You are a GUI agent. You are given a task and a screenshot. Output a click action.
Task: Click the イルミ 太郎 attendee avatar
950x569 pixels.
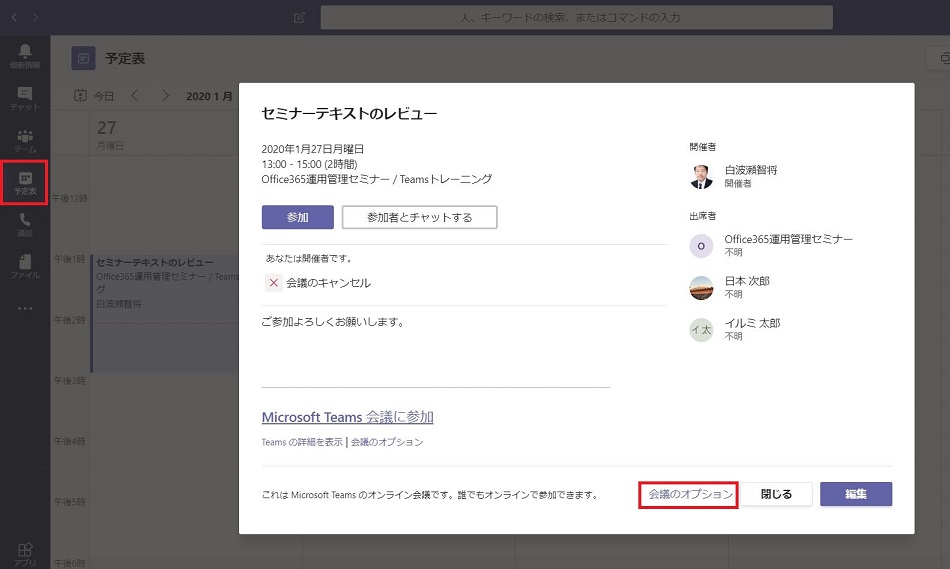click(x=702, y=330)
